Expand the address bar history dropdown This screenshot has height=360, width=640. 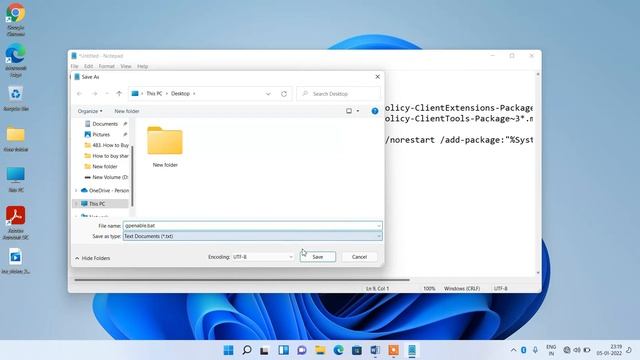click(268, 94)
